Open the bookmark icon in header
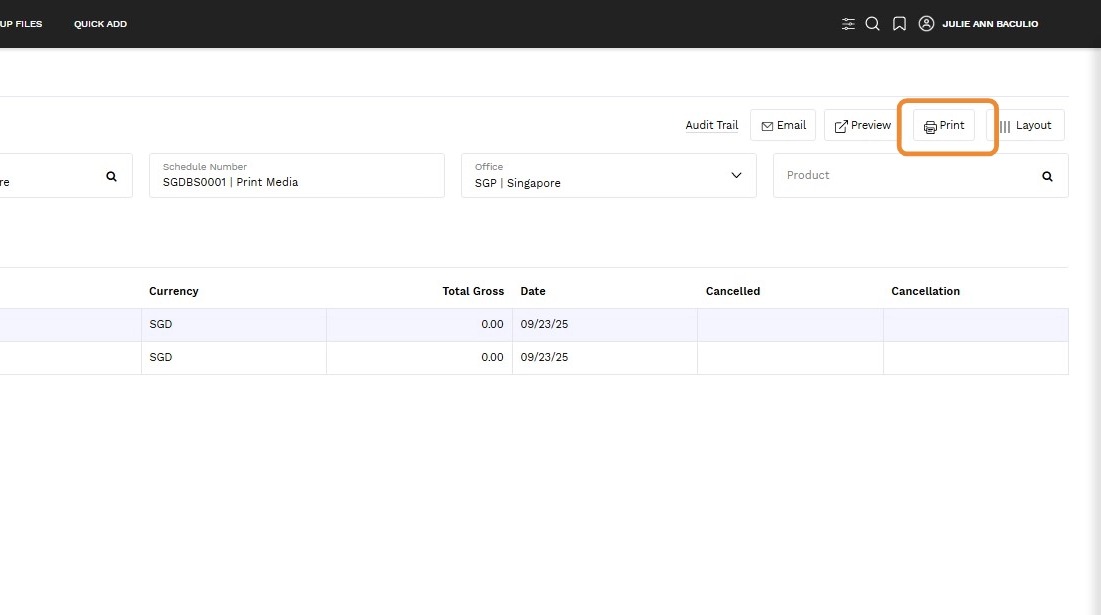The height and width of the screenshot is (615, 1101). point(899,24)
